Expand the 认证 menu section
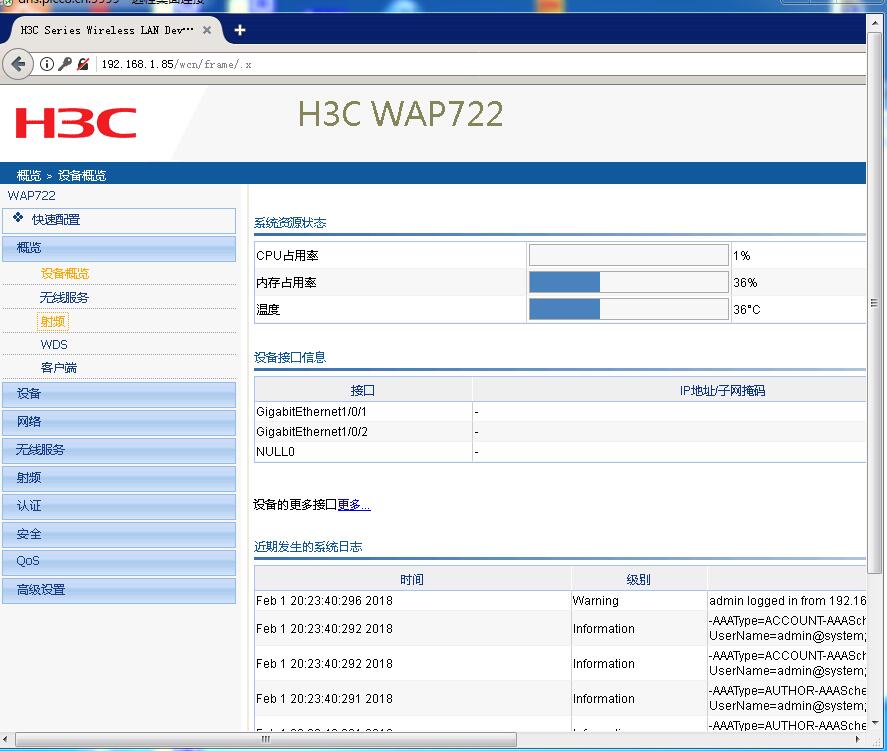Image resolution: width=887 pixels, height=751 pixels. (119, 506)
